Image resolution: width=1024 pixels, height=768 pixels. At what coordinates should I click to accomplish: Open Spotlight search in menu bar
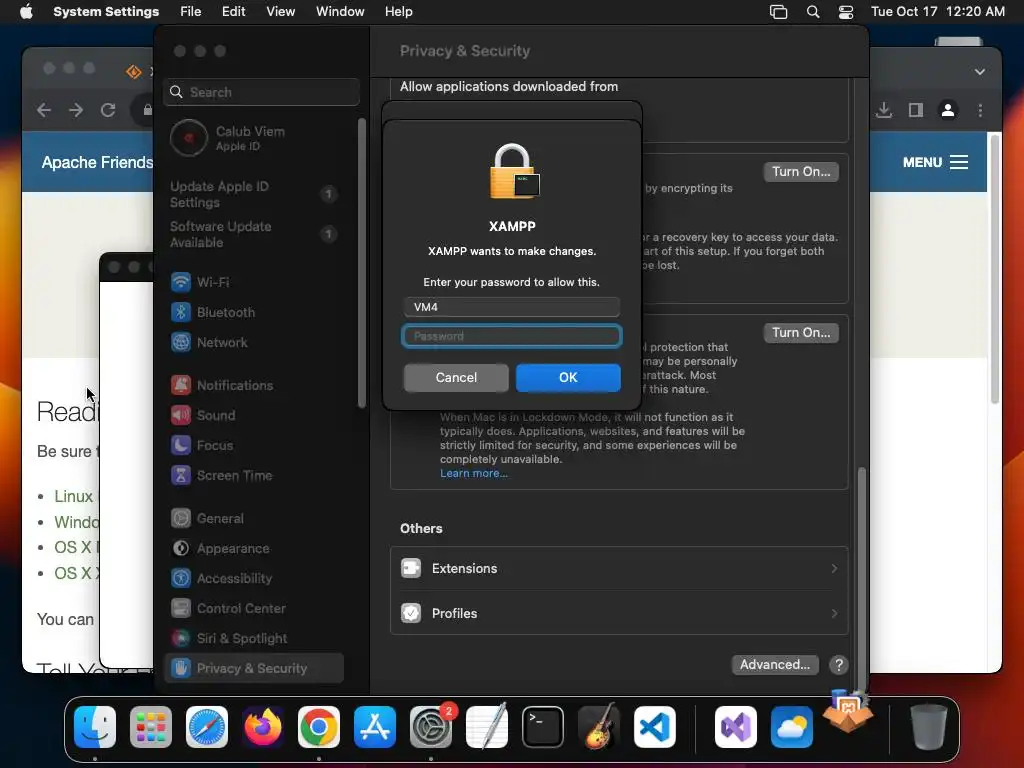[813, 12]
